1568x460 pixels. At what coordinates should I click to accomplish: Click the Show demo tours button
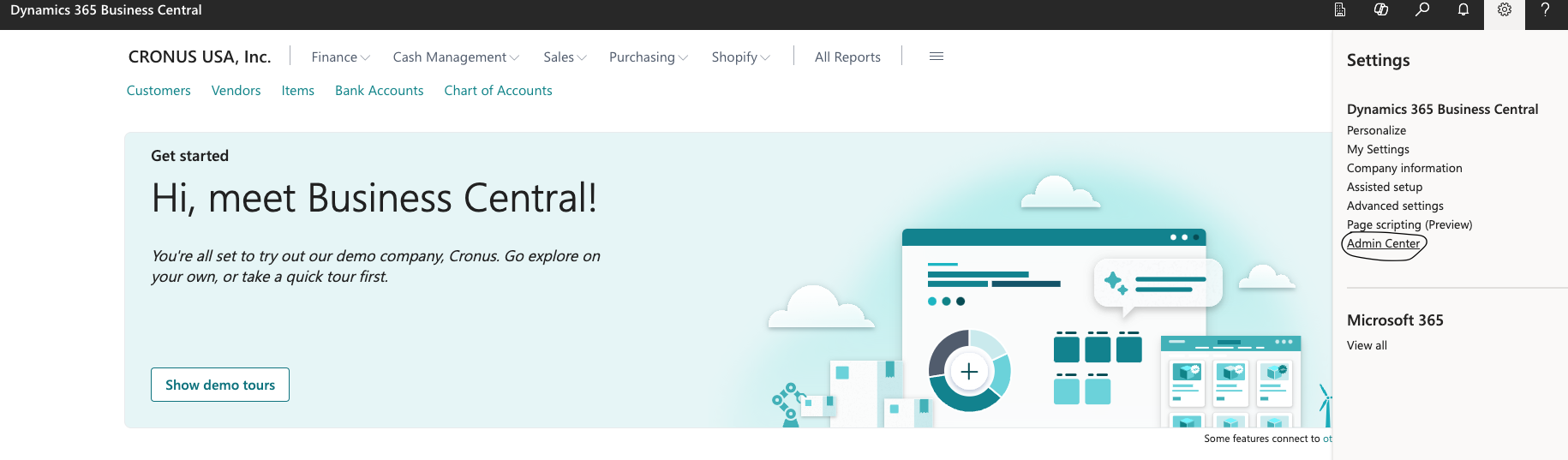click(x=220, y=385)
